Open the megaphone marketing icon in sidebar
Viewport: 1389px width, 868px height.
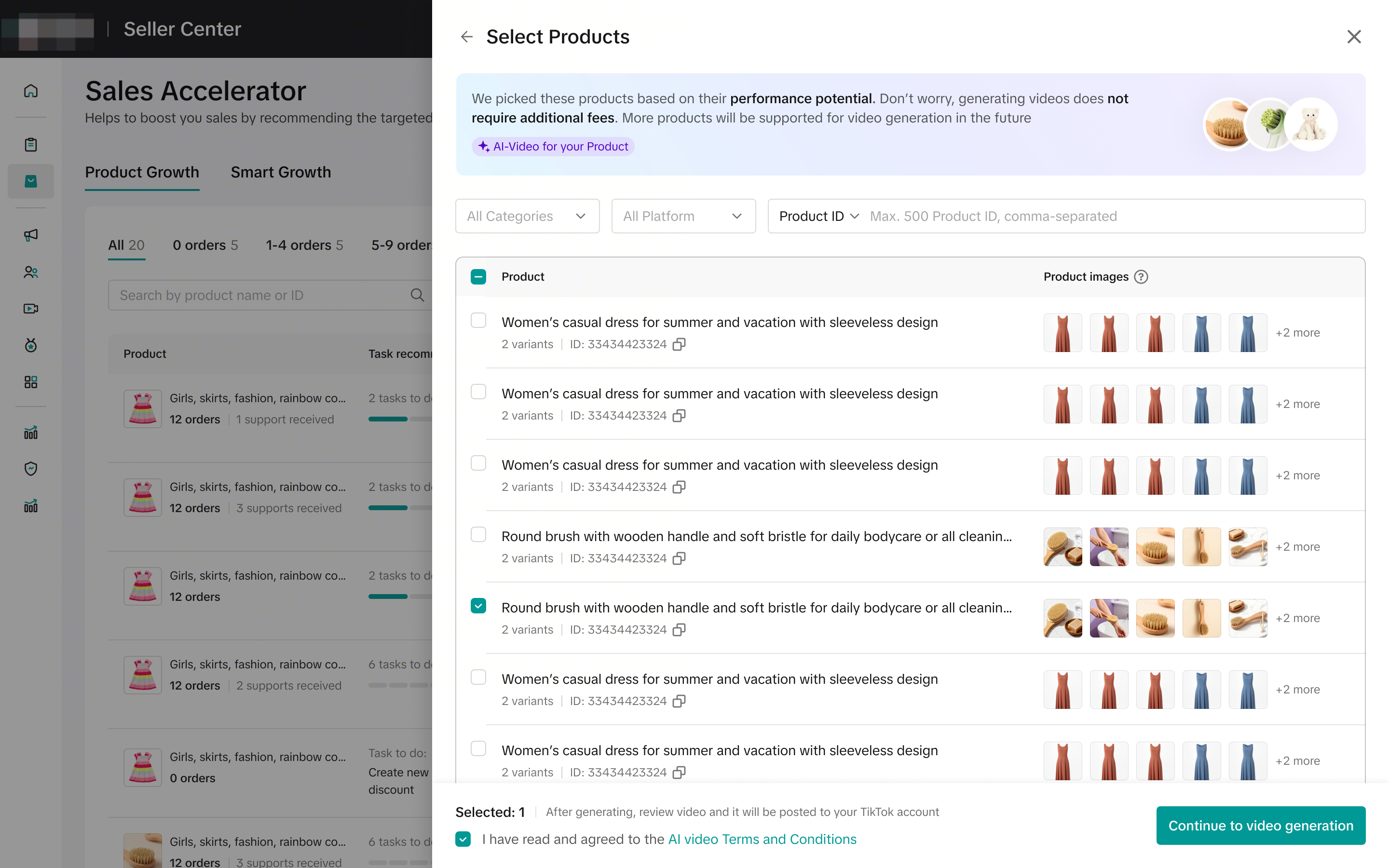(x=31, y=235)
